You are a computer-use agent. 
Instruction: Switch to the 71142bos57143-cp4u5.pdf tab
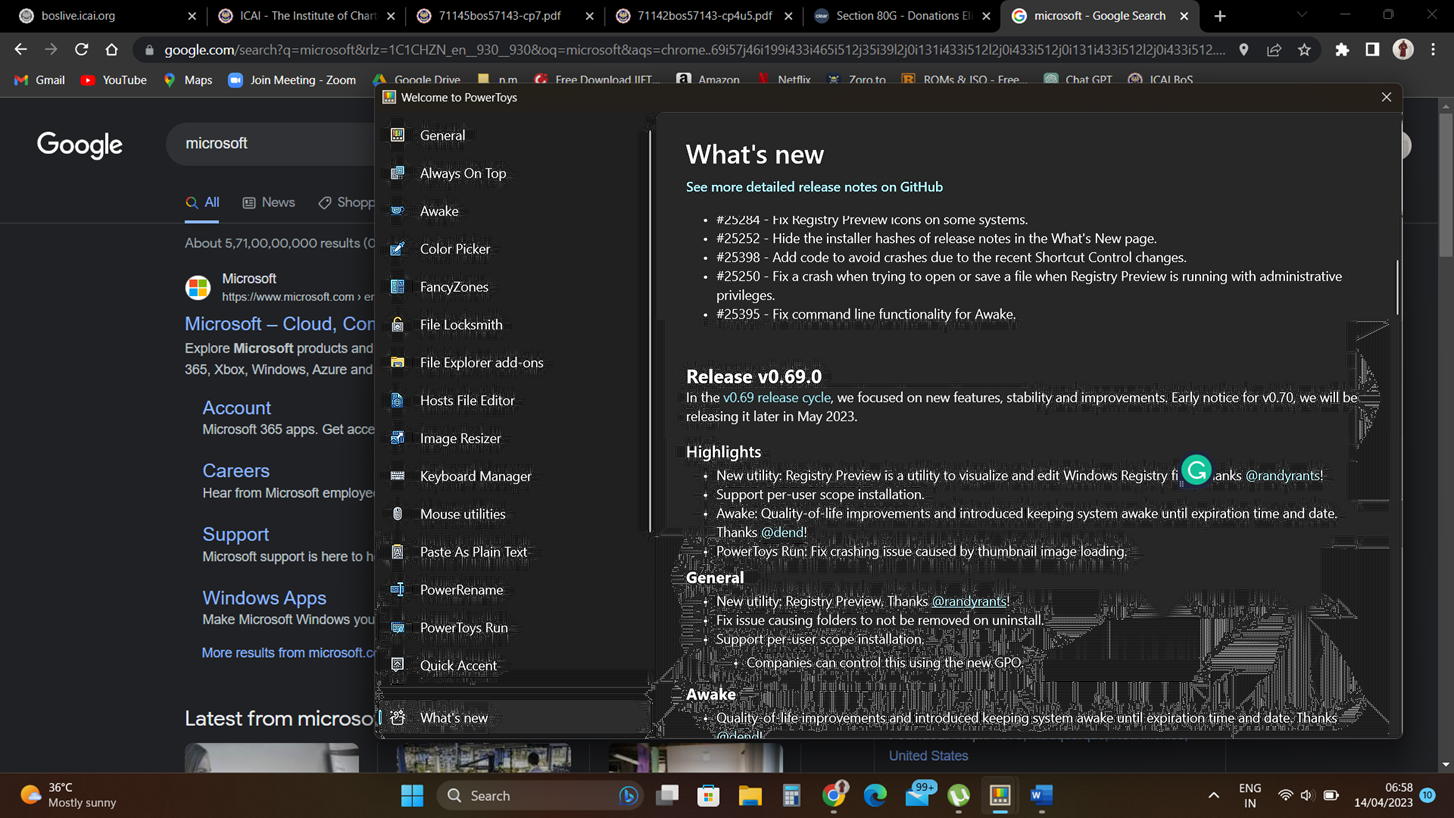pos(704,16)
